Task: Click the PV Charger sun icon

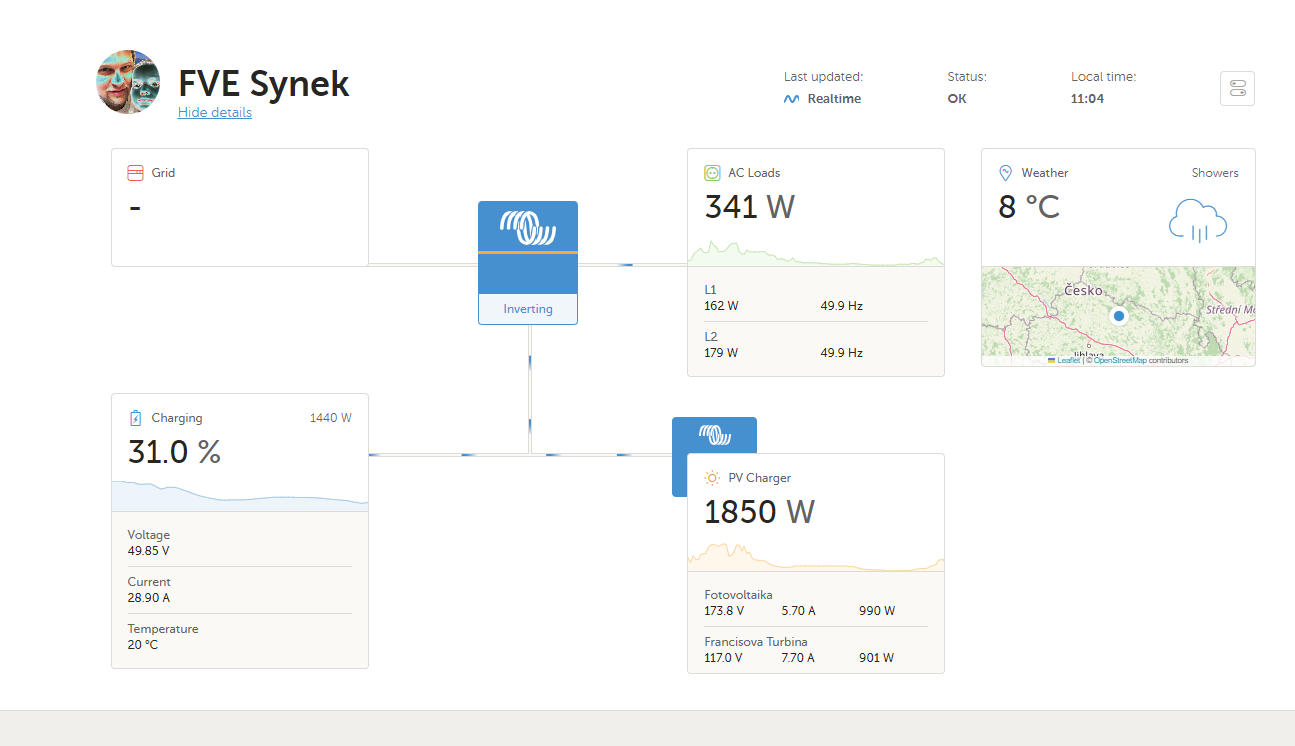Action: [x=712, y=478]
